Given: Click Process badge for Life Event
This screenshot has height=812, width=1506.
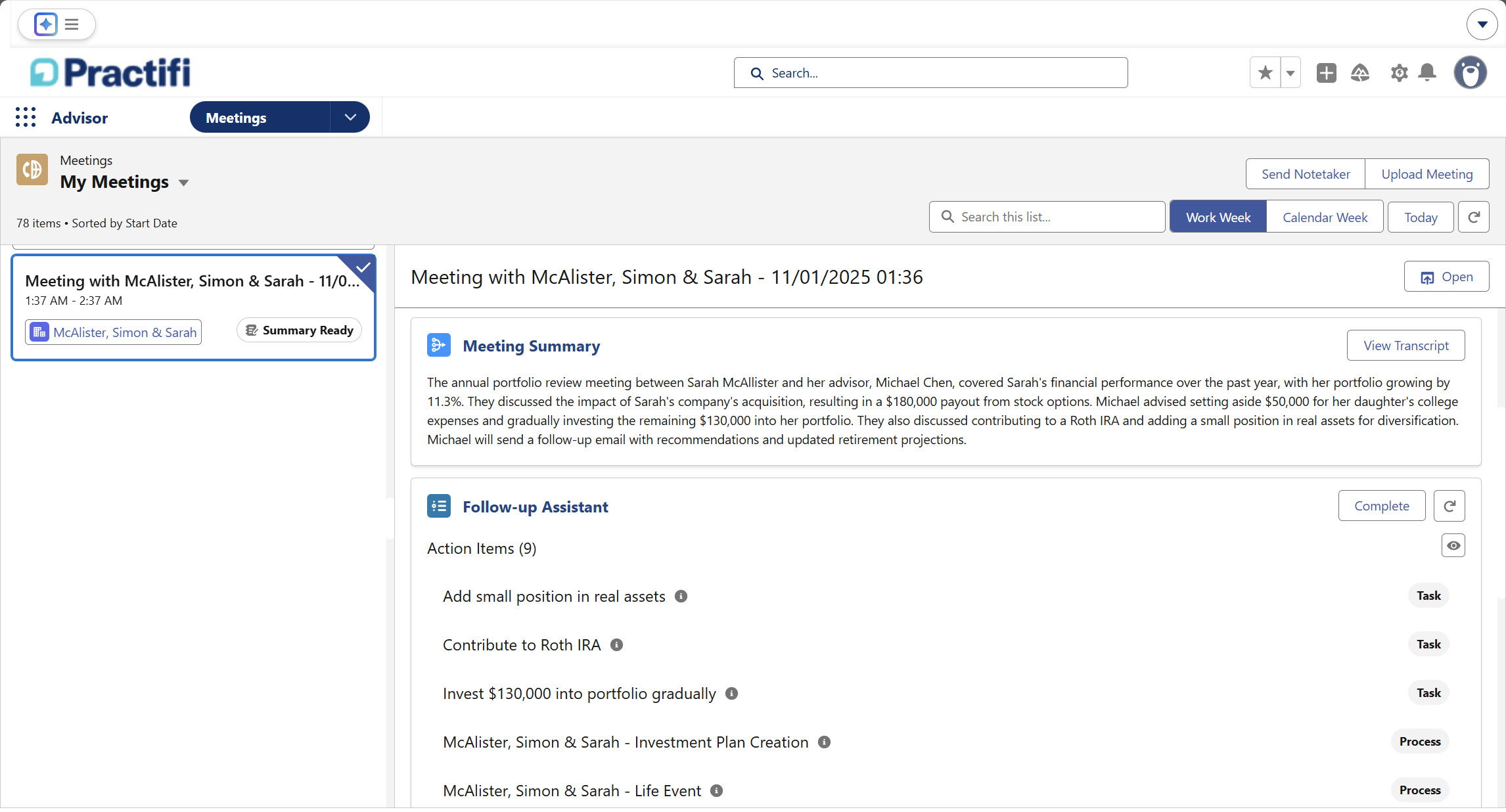Looking at the screenshot, I should (1419, 790).
